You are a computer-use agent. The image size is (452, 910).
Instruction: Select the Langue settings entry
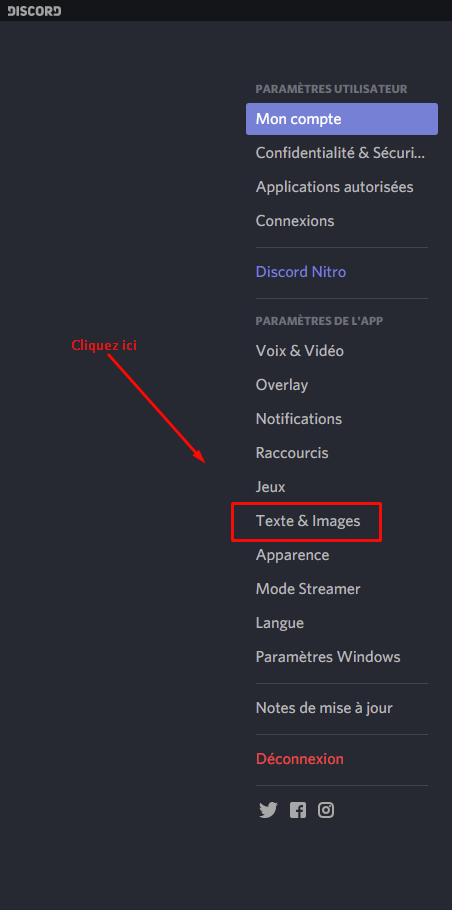(342, 623)
